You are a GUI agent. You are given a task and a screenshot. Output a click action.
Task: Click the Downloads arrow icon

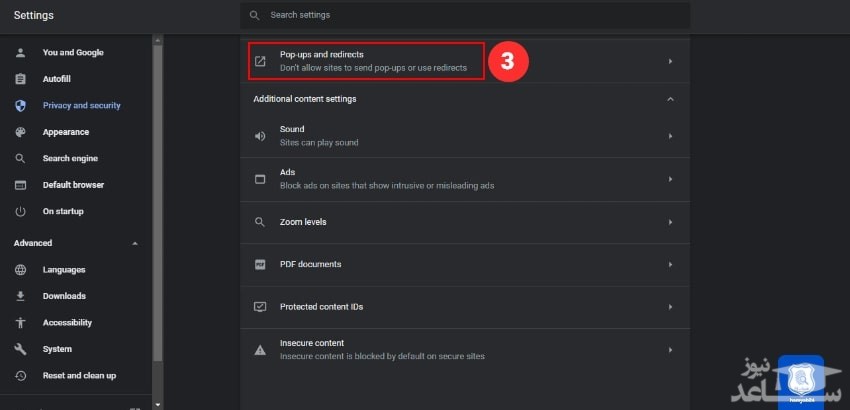tap(20, 296)
